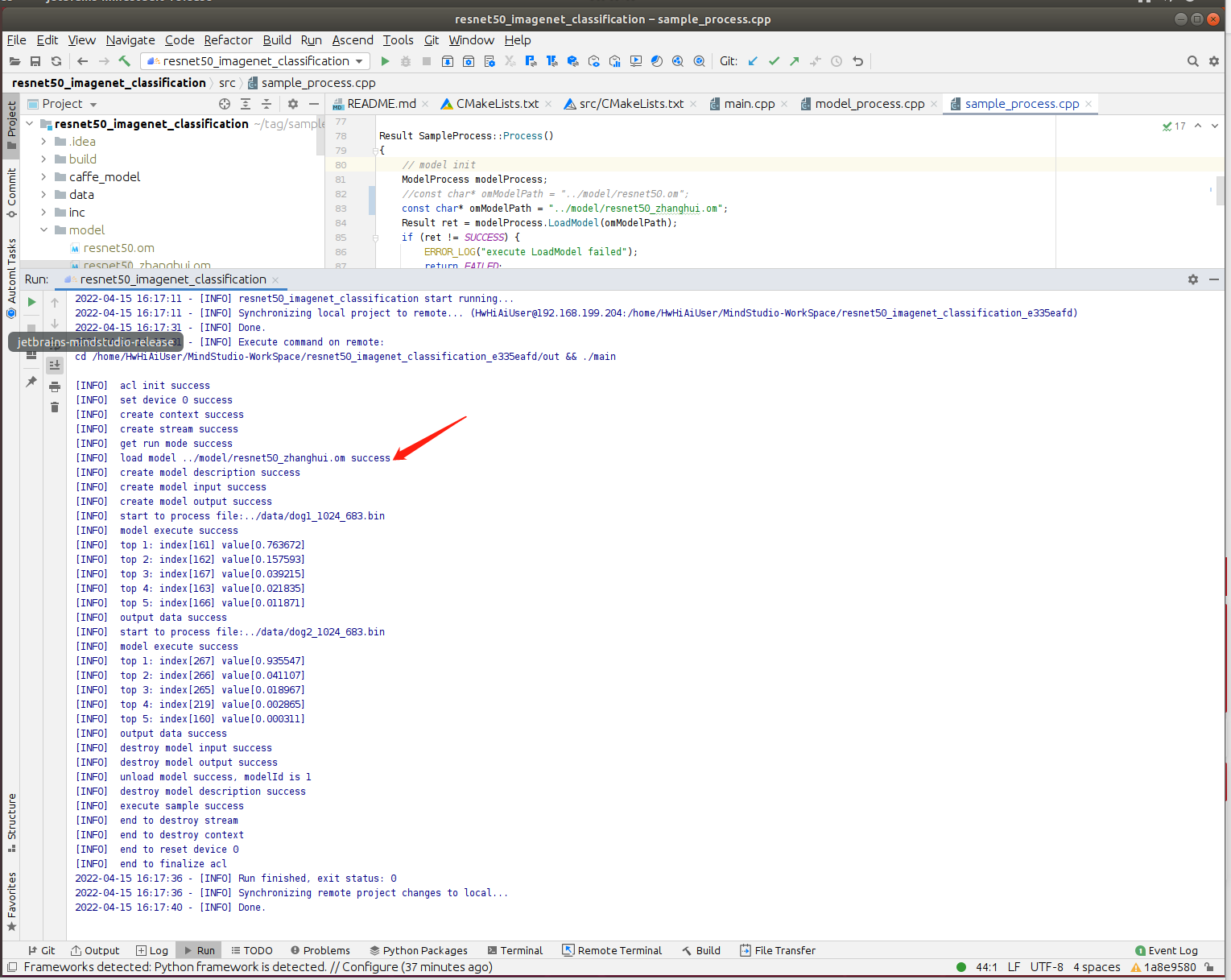Open the File Transfer tool window
1231x980 pixels.
[x=778, y=950]
